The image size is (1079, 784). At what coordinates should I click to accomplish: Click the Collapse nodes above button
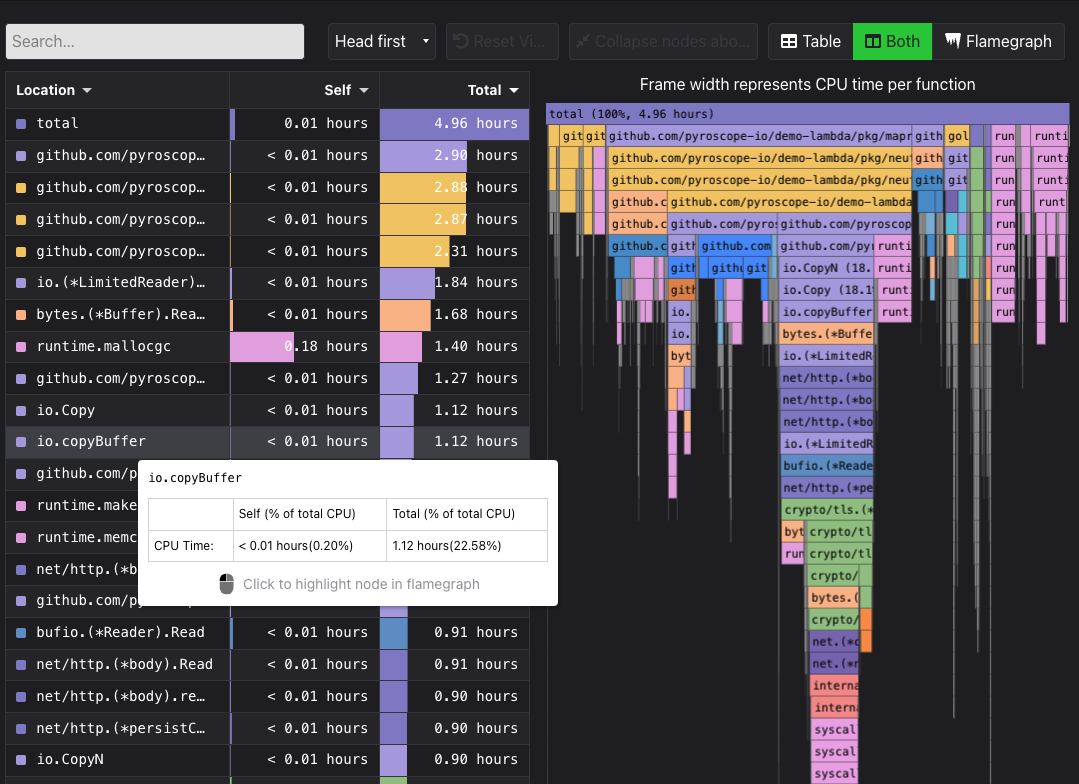click(663, 41)
